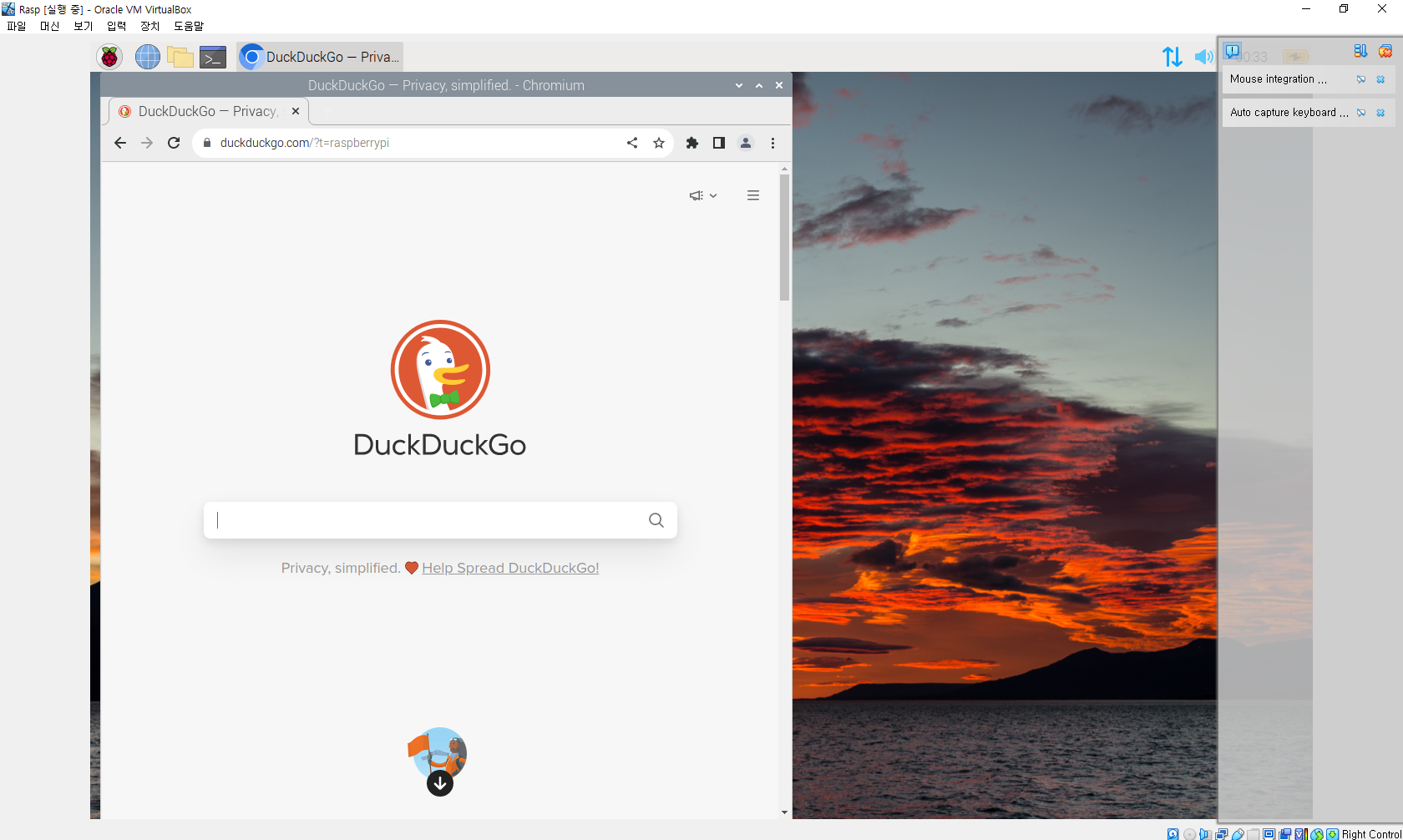Image resolution: width=1403 pixels, height=840 pixels.
Task: Open the 파일 menu
Action: tap(17, 26)
